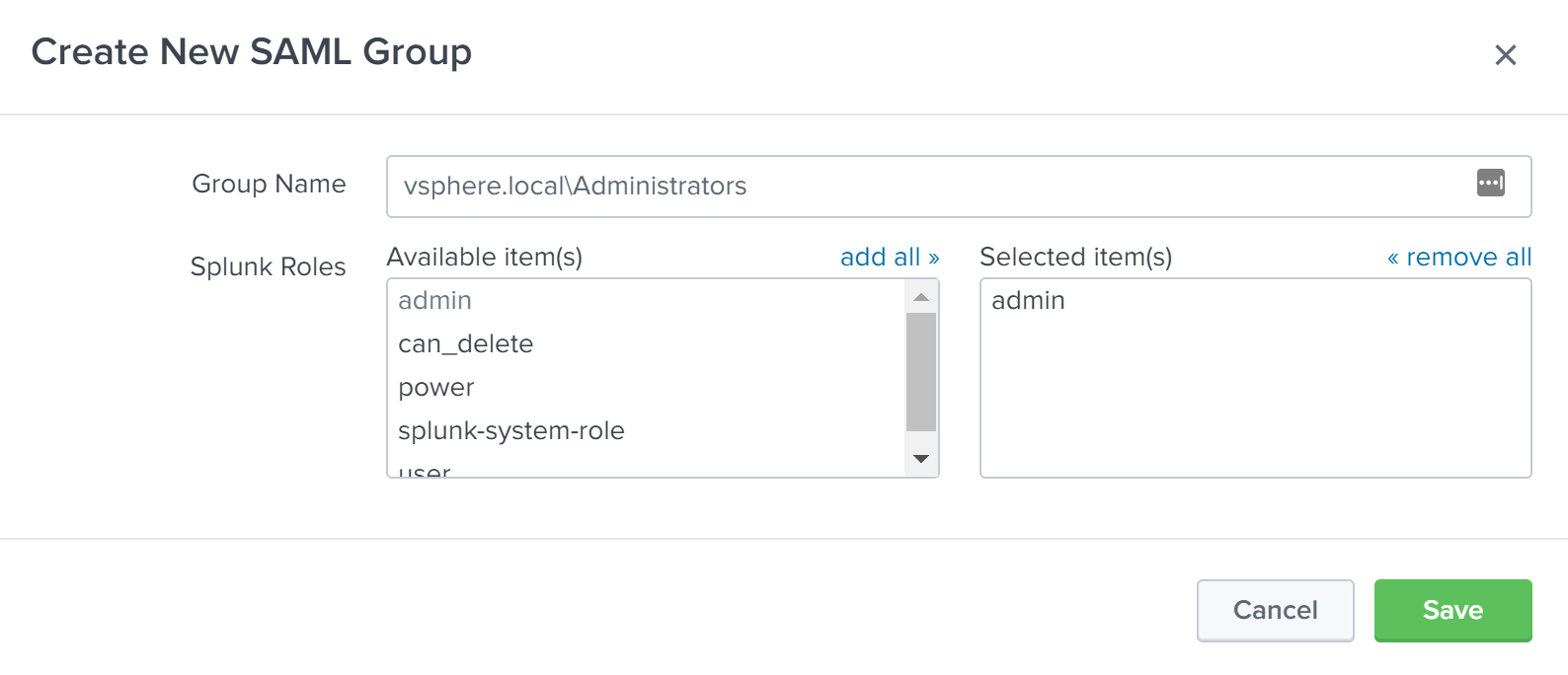Image resolution: width=1568 pixels, height=675 pixels.
Task: Choose the can_delete role from available list
Action: 465,344
